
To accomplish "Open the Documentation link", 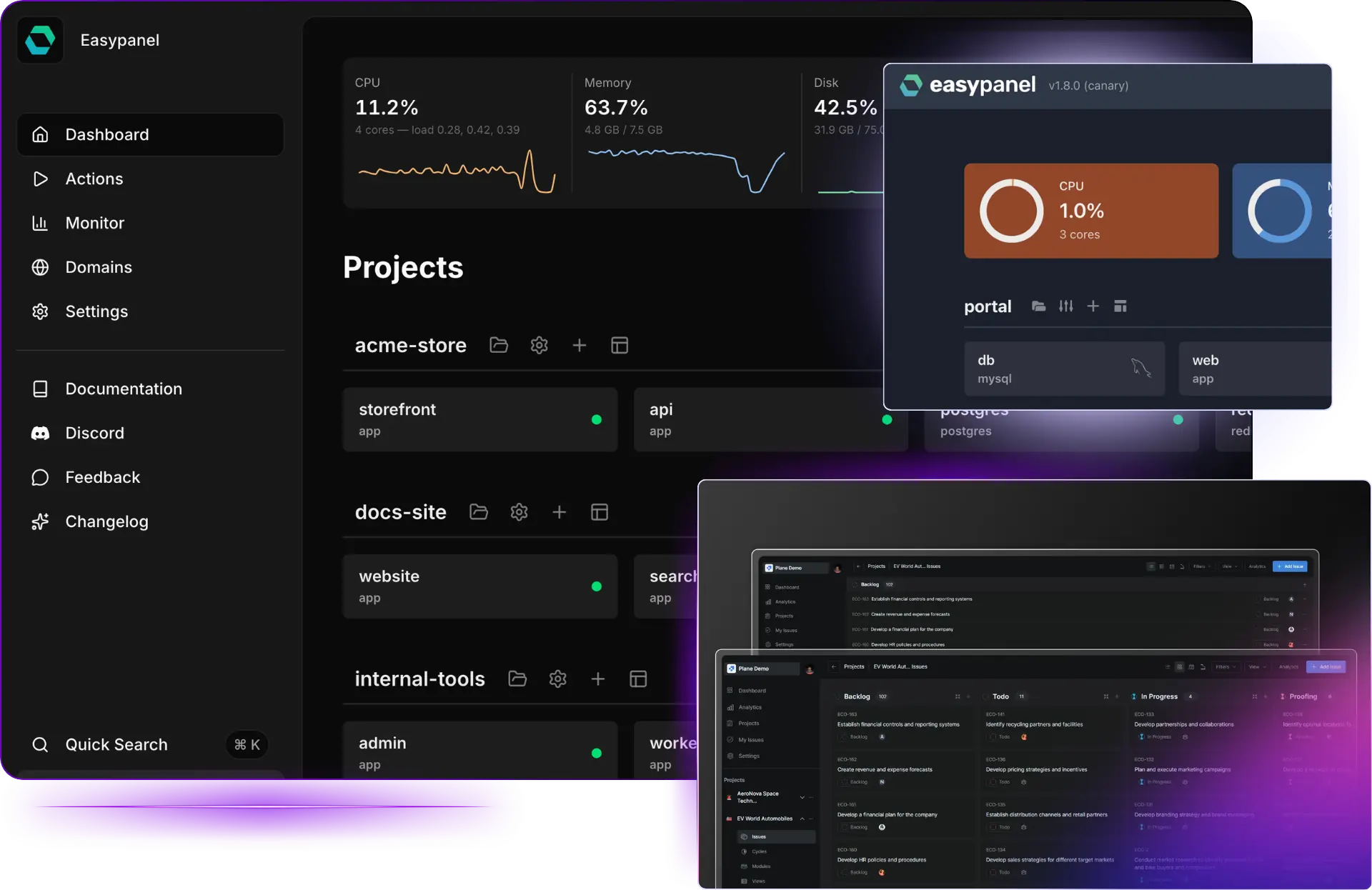I will point(150,389).
